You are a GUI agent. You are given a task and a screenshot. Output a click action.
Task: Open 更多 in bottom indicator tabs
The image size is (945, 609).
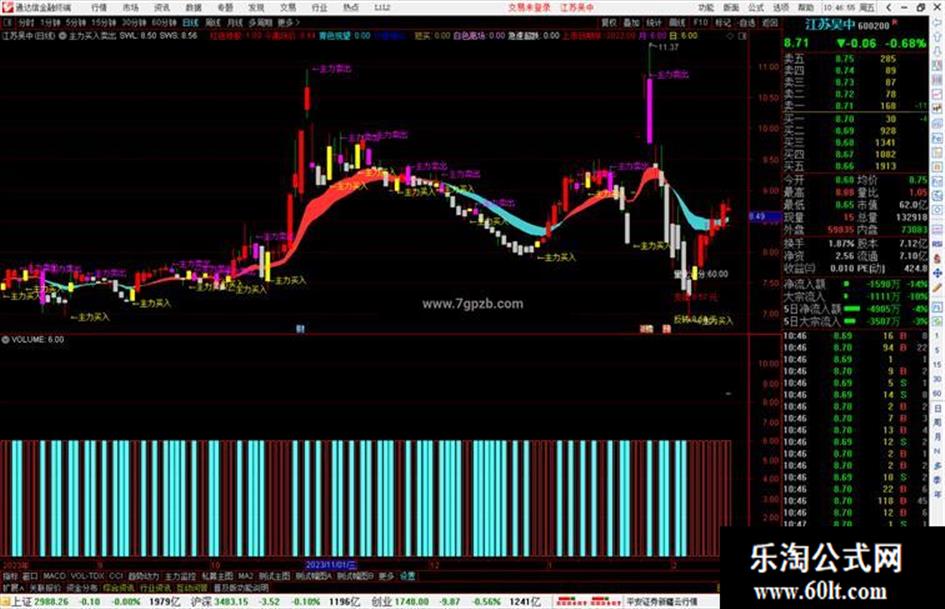pyautogui.click(x=386, y=576)
